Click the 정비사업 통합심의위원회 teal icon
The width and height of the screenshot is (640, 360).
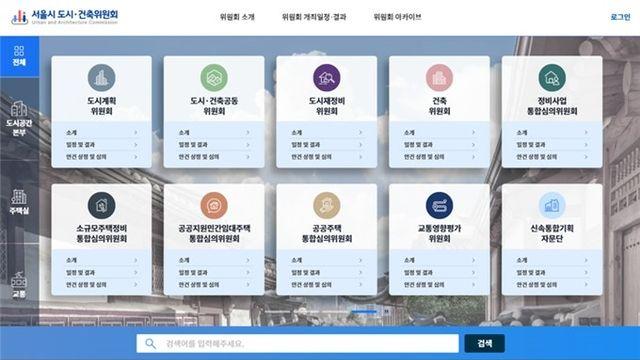click(x=552, y=78)
